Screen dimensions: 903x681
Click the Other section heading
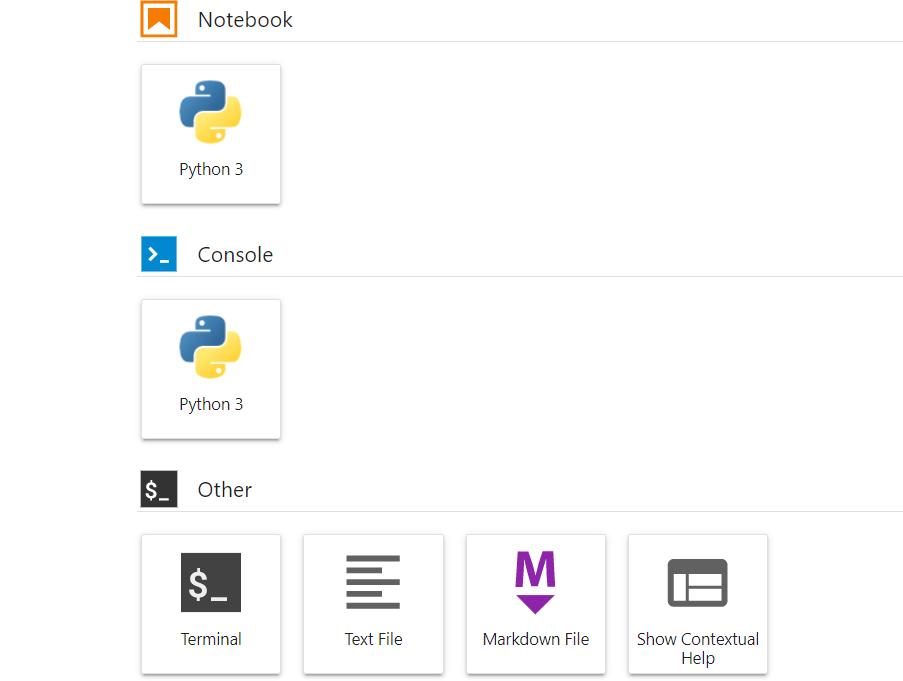point(224,490)
